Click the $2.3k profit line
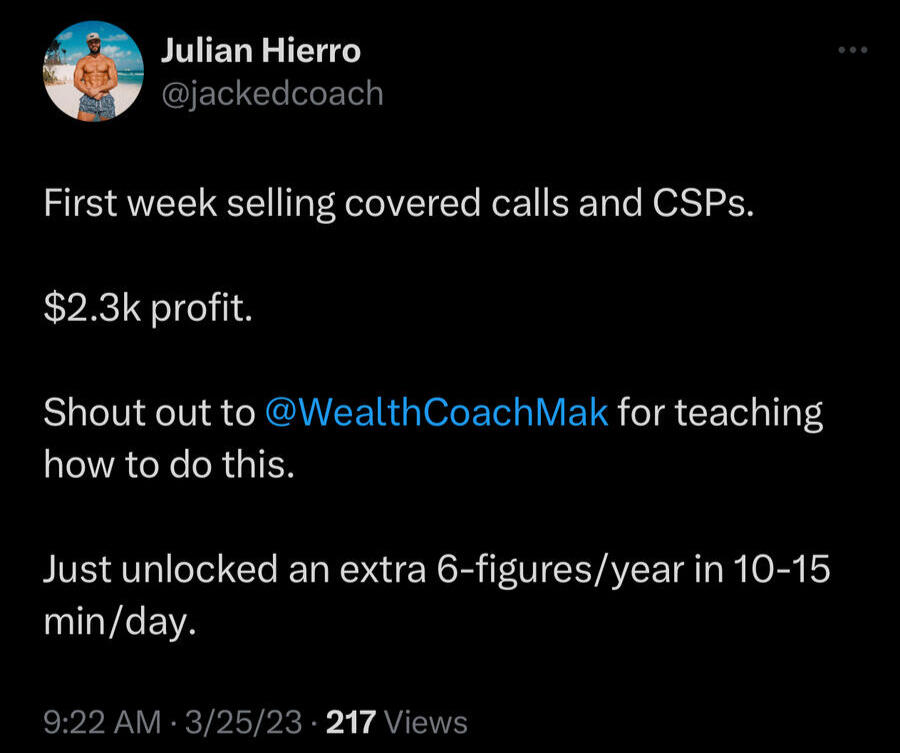The width and height of the screenshot is (900, 753). (147, 308)
